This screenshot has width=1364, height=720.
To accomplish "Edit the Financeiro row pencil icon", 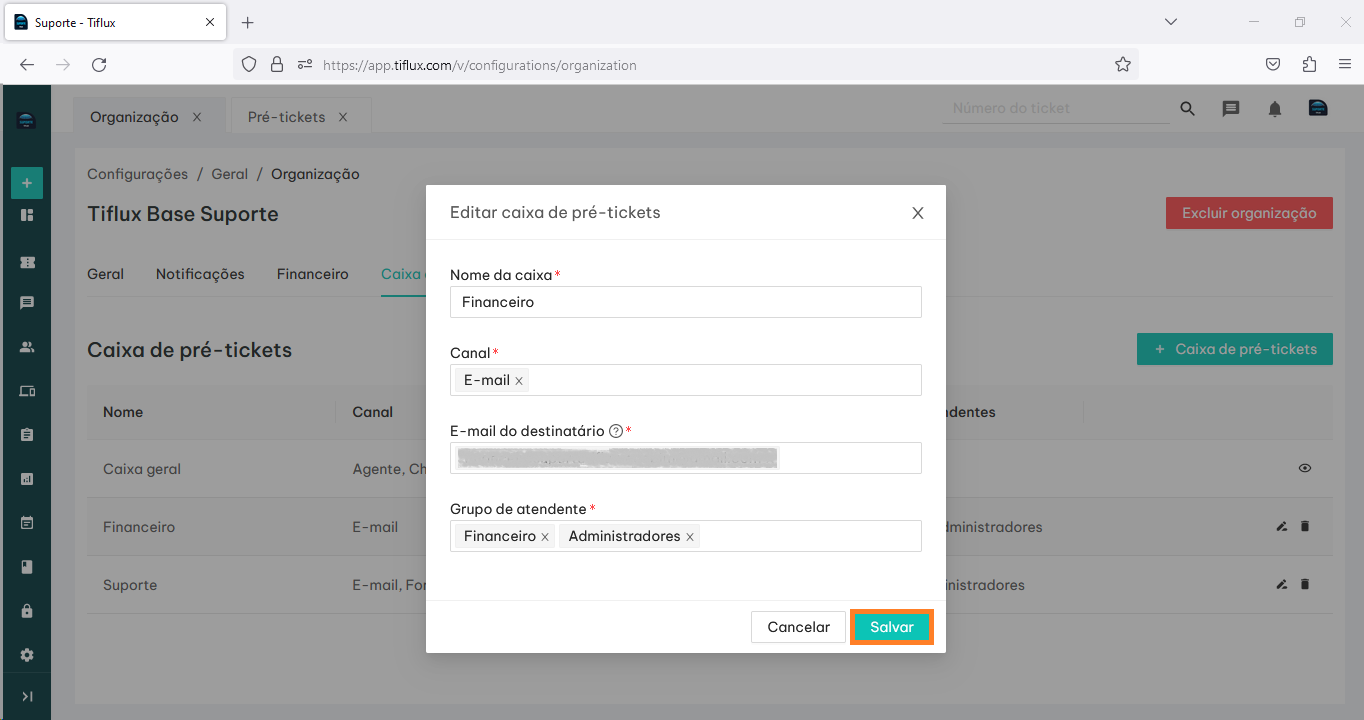I will pyautogui.click(x=1282, y=526).
